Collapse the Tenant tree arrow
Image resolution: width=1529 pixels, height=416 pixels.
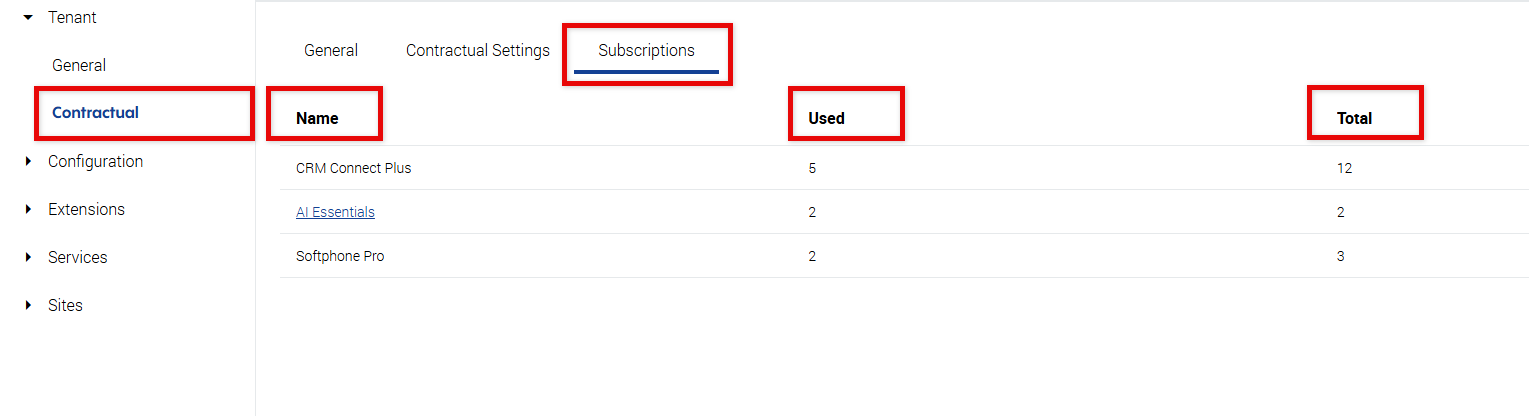click(28, 18)
